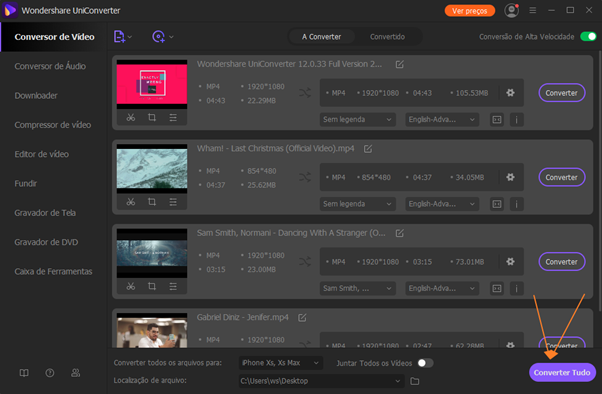Open Gravador de Tela section
Image resolution: width=602 pixels, height=394 pixels.
[x=45, y=213]
